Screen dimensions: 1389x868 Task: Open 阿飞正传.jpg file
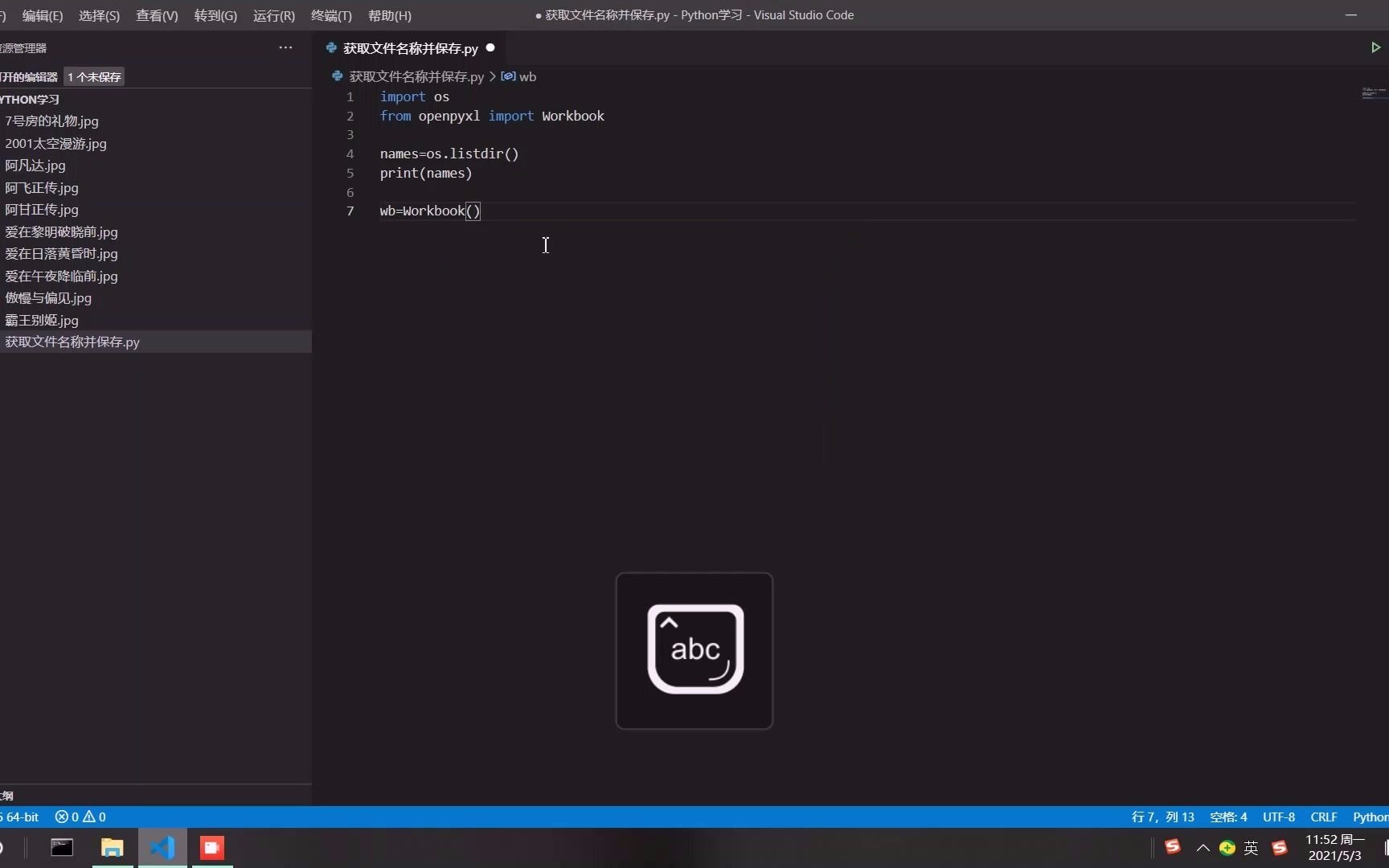42,188
